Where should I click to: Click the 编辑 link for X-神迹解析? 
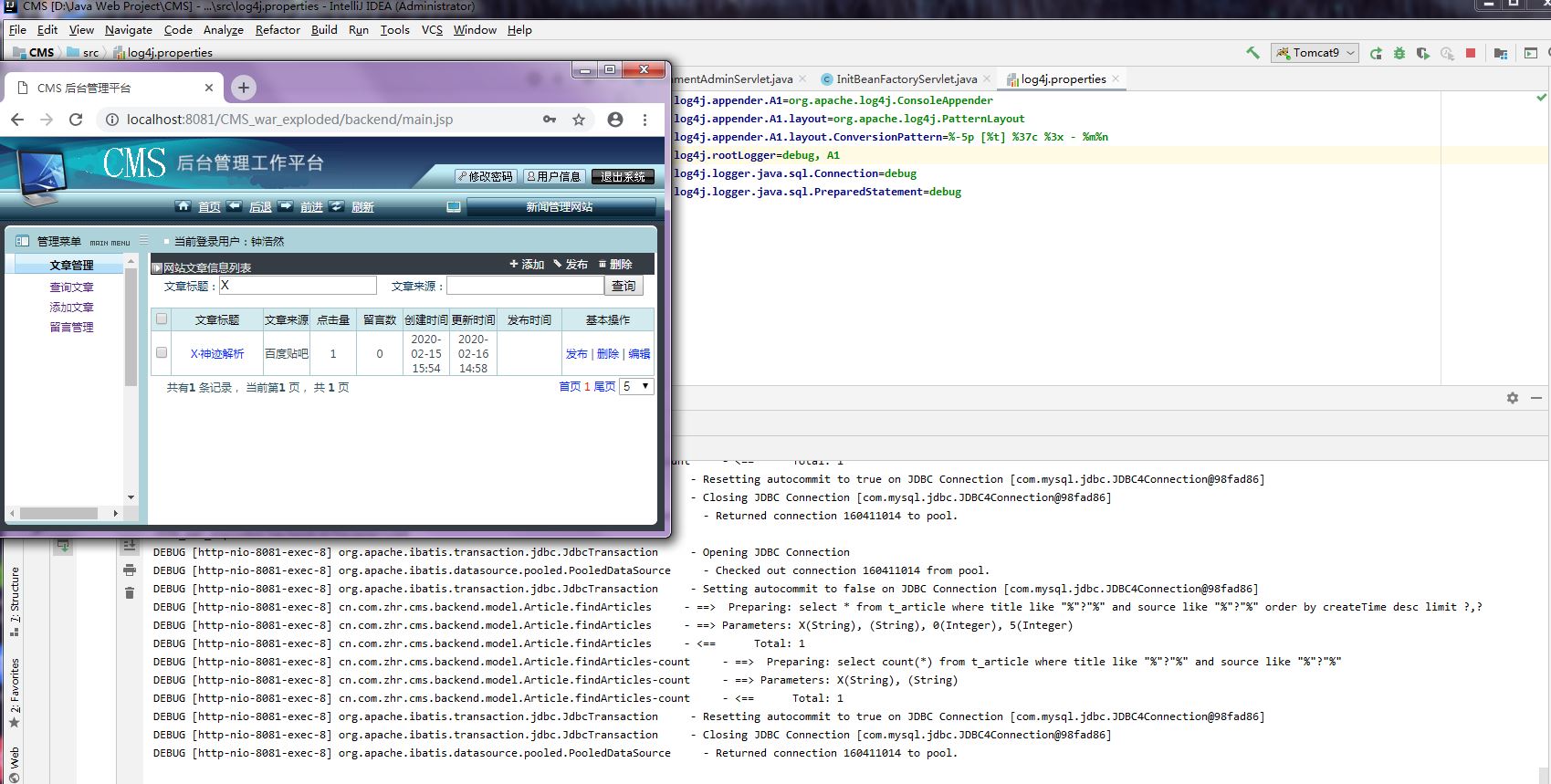point(639,353)
